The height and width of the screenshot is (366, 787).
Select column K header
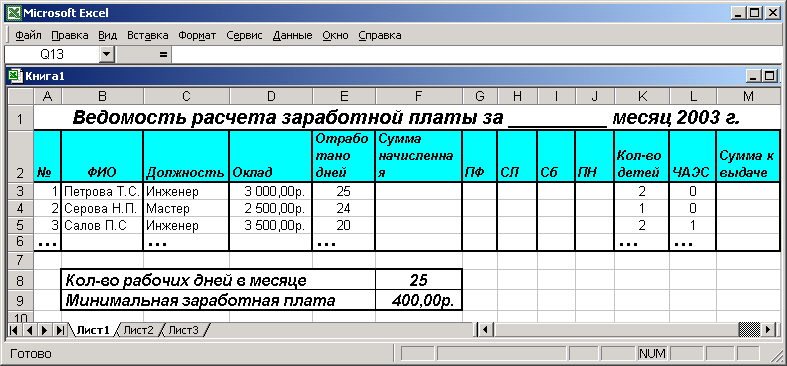pos(642,96)
